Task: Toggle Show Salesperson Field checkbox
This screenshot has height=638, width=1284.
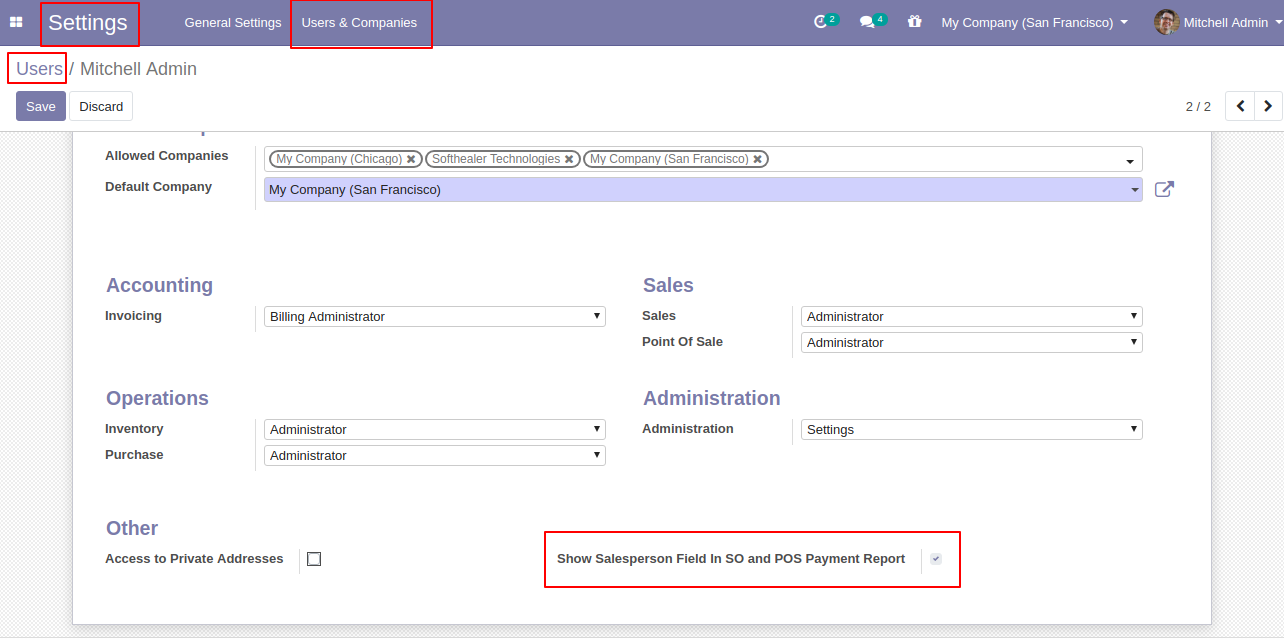Action: [x=936, y=559]
